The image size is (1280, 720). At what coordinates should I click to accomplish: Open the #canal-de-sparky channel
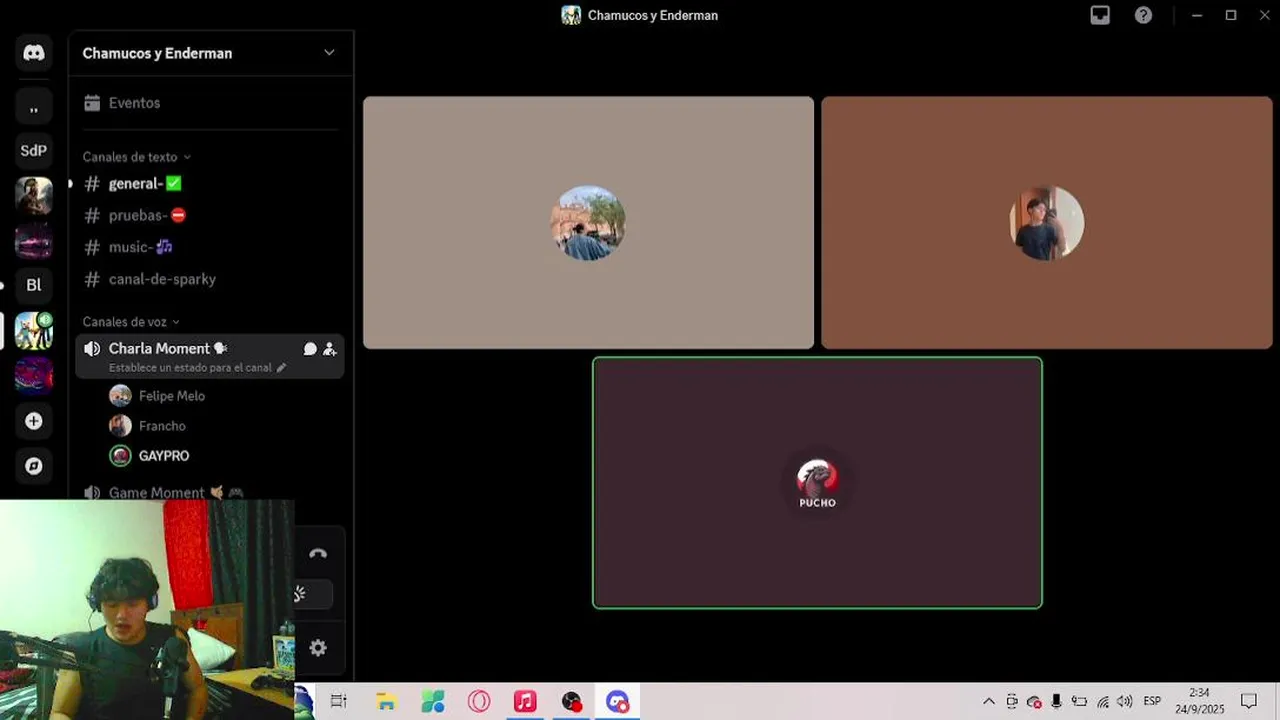pyautogui.click(x=210, y=279)
